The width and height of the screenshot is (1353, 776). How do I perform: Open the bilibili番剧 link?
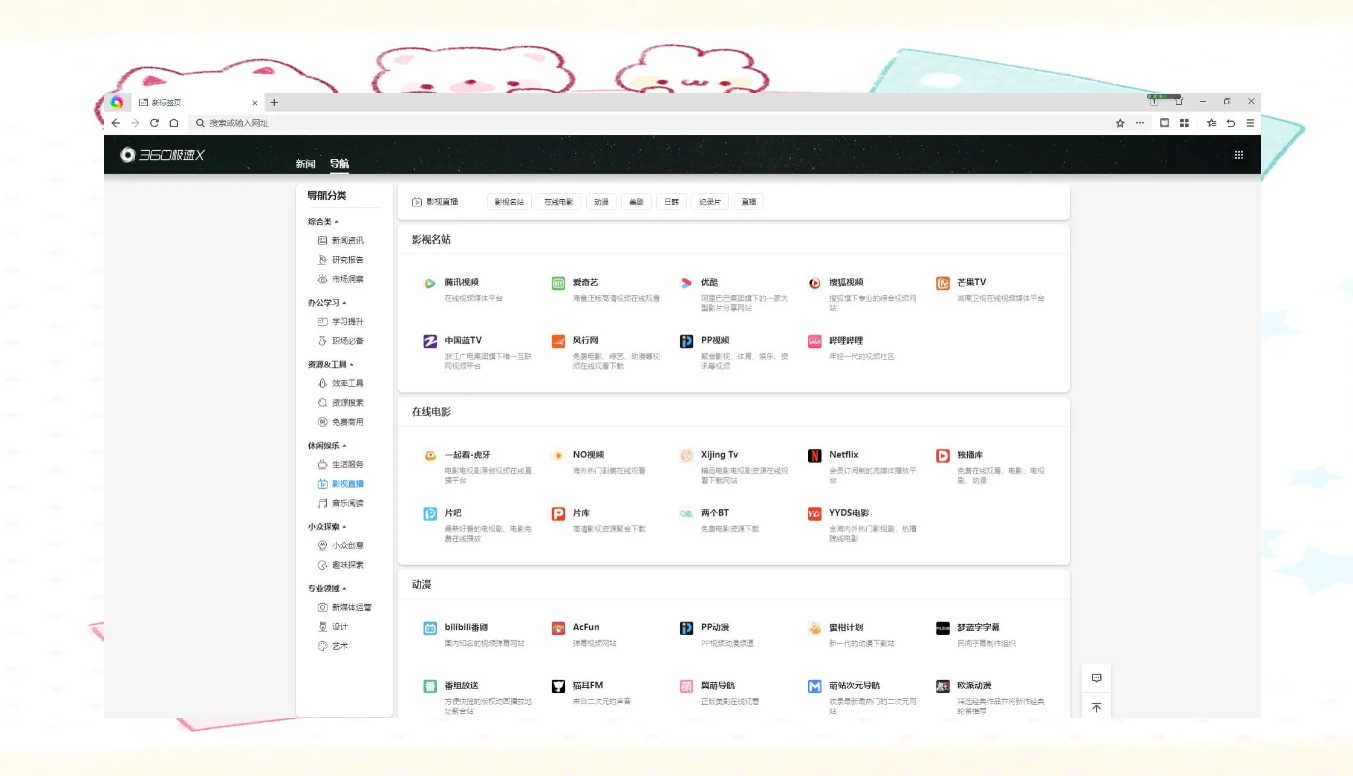tap(466, 628)
